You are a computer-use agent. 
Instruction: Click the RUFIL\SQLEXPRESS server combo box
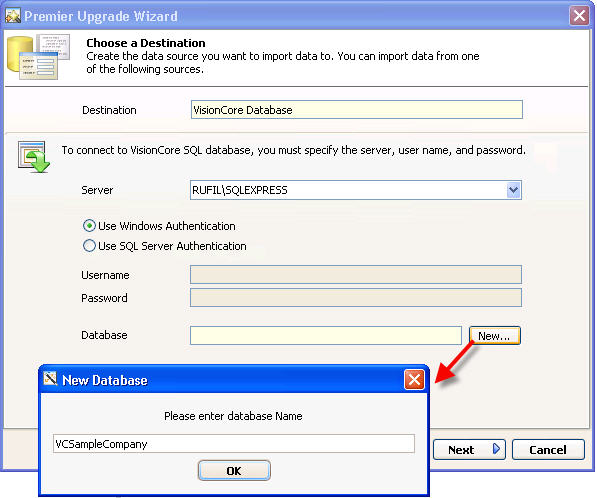coord(356,190)
